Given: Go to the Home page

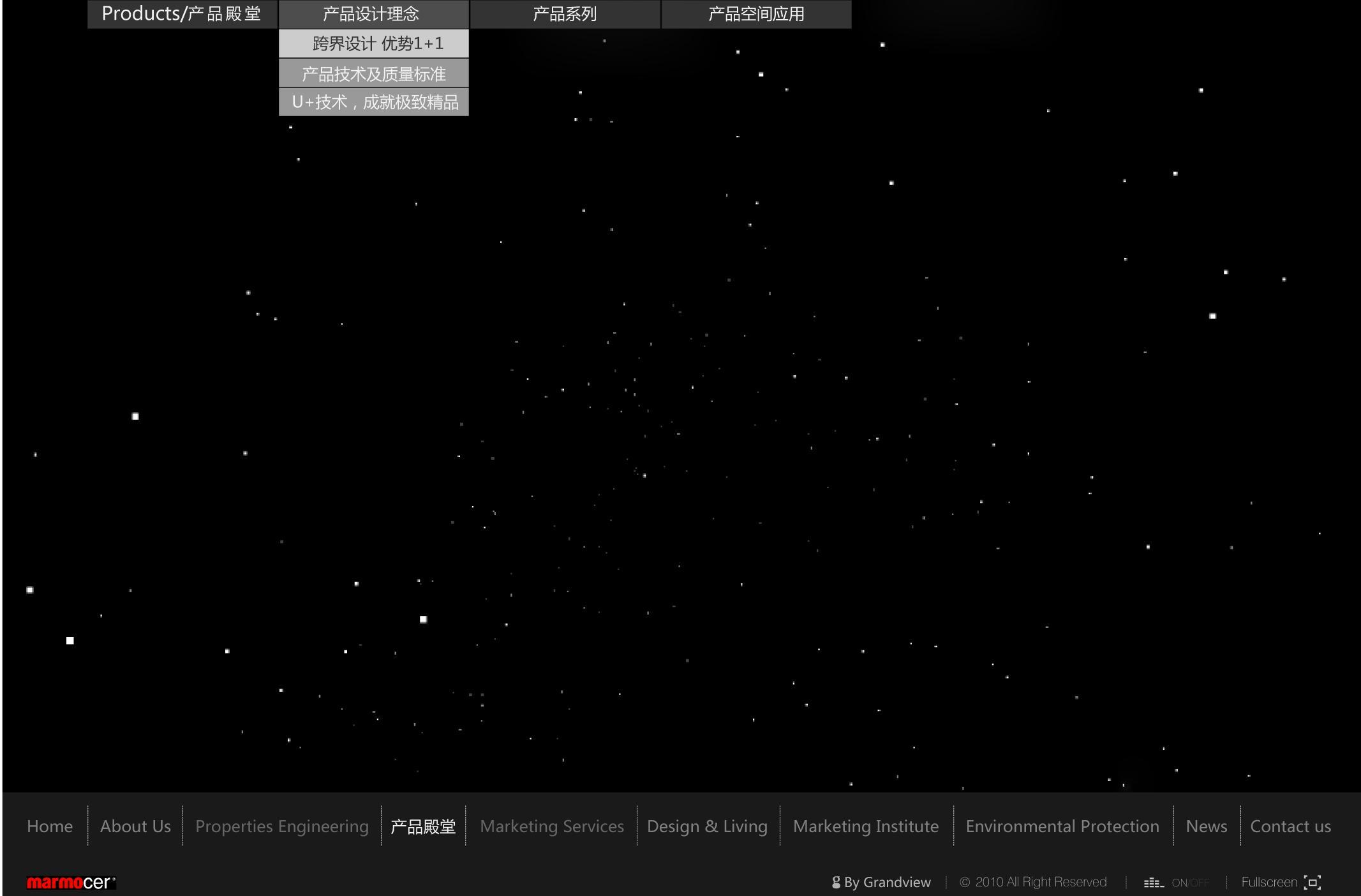Looking at the screenshot, I should [x=50, y=826].
